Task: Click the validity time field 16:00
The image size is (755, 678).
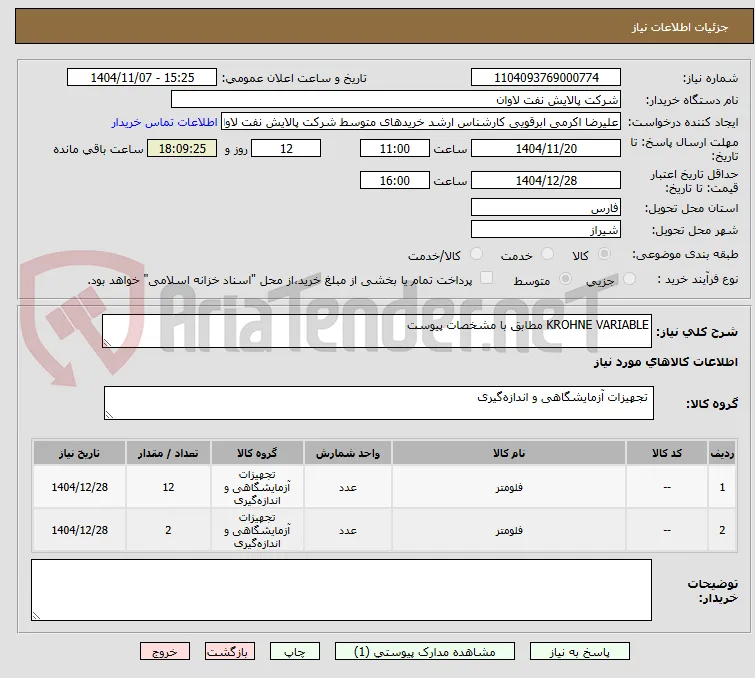Action: coord(394,180)
